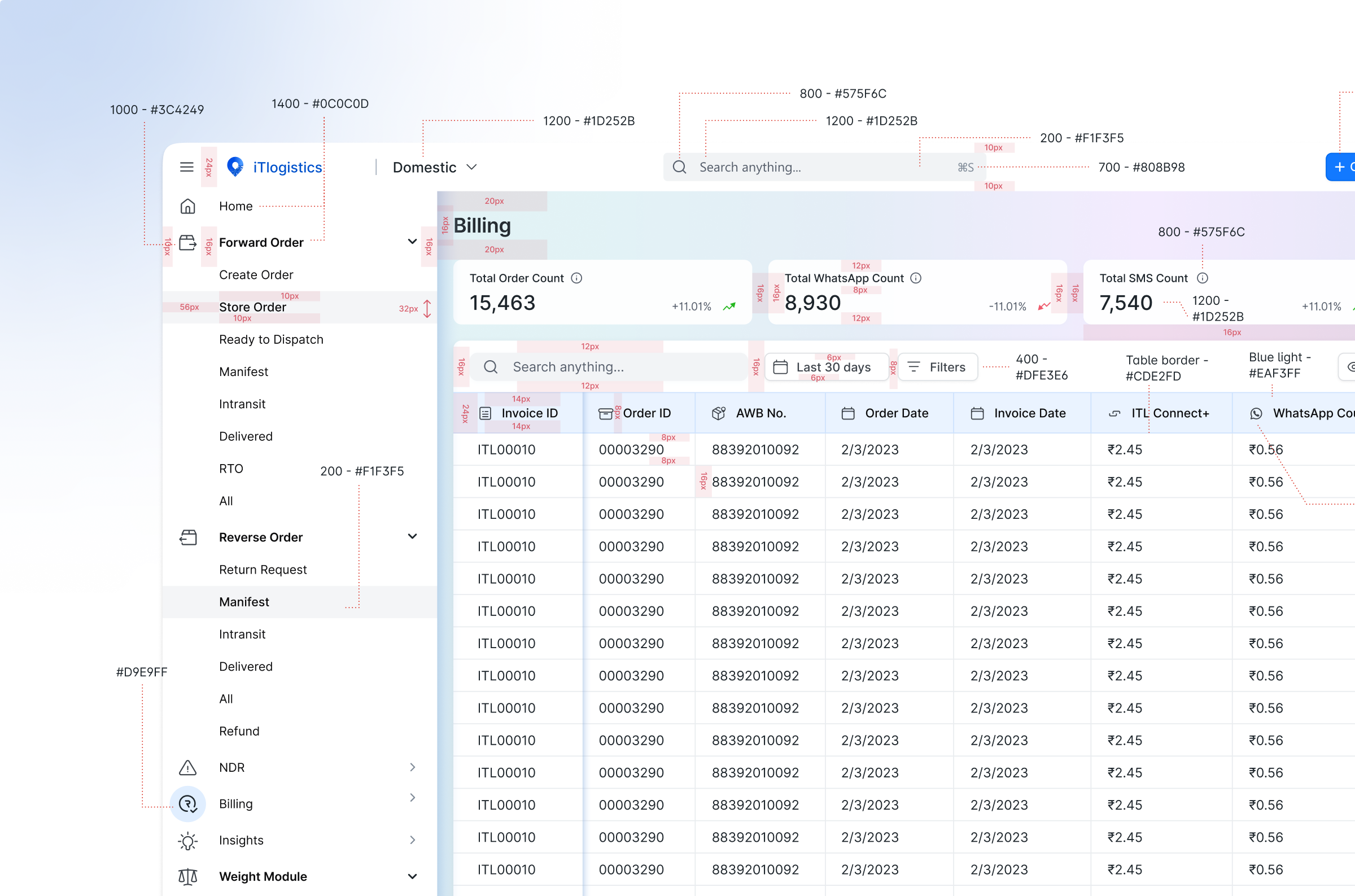Collapse the Forward Order section

(x=413, y=242)
